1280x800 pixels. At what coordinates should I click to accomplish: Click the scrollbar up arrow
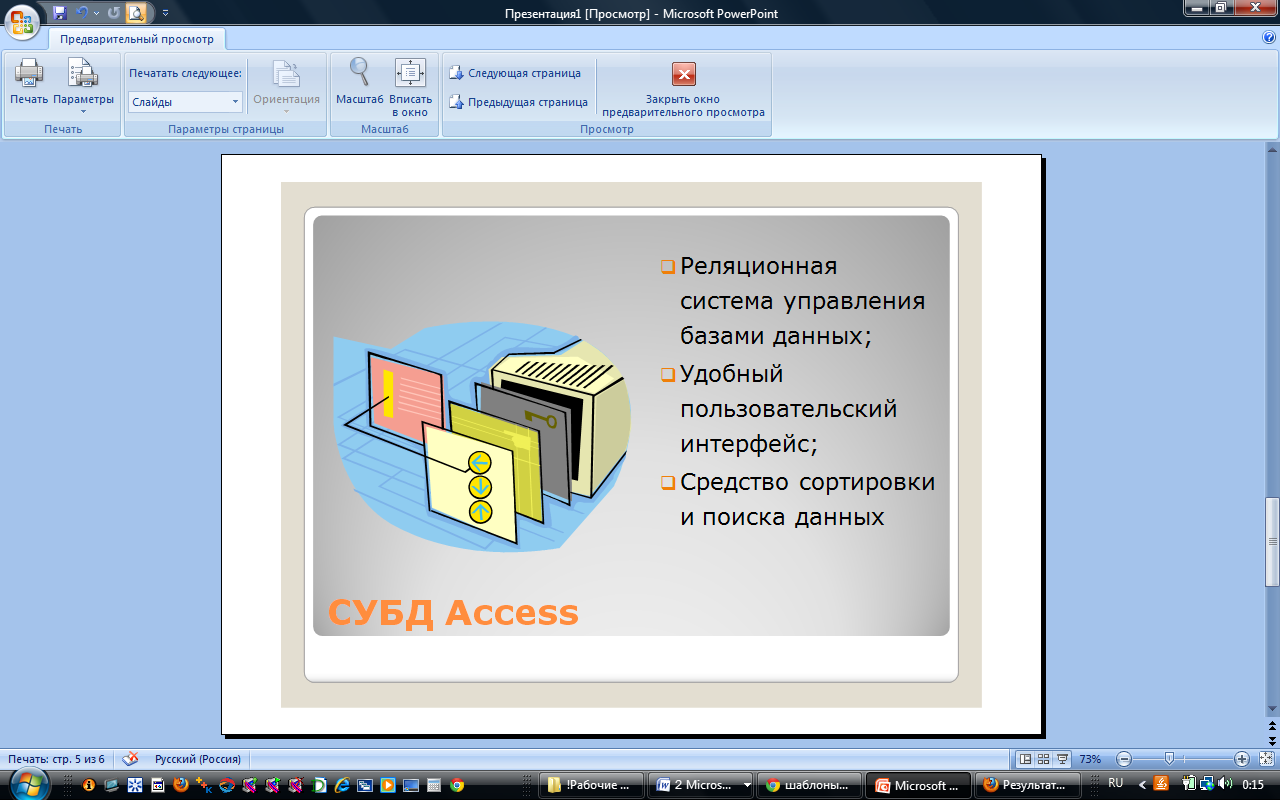coord(1272,148)
